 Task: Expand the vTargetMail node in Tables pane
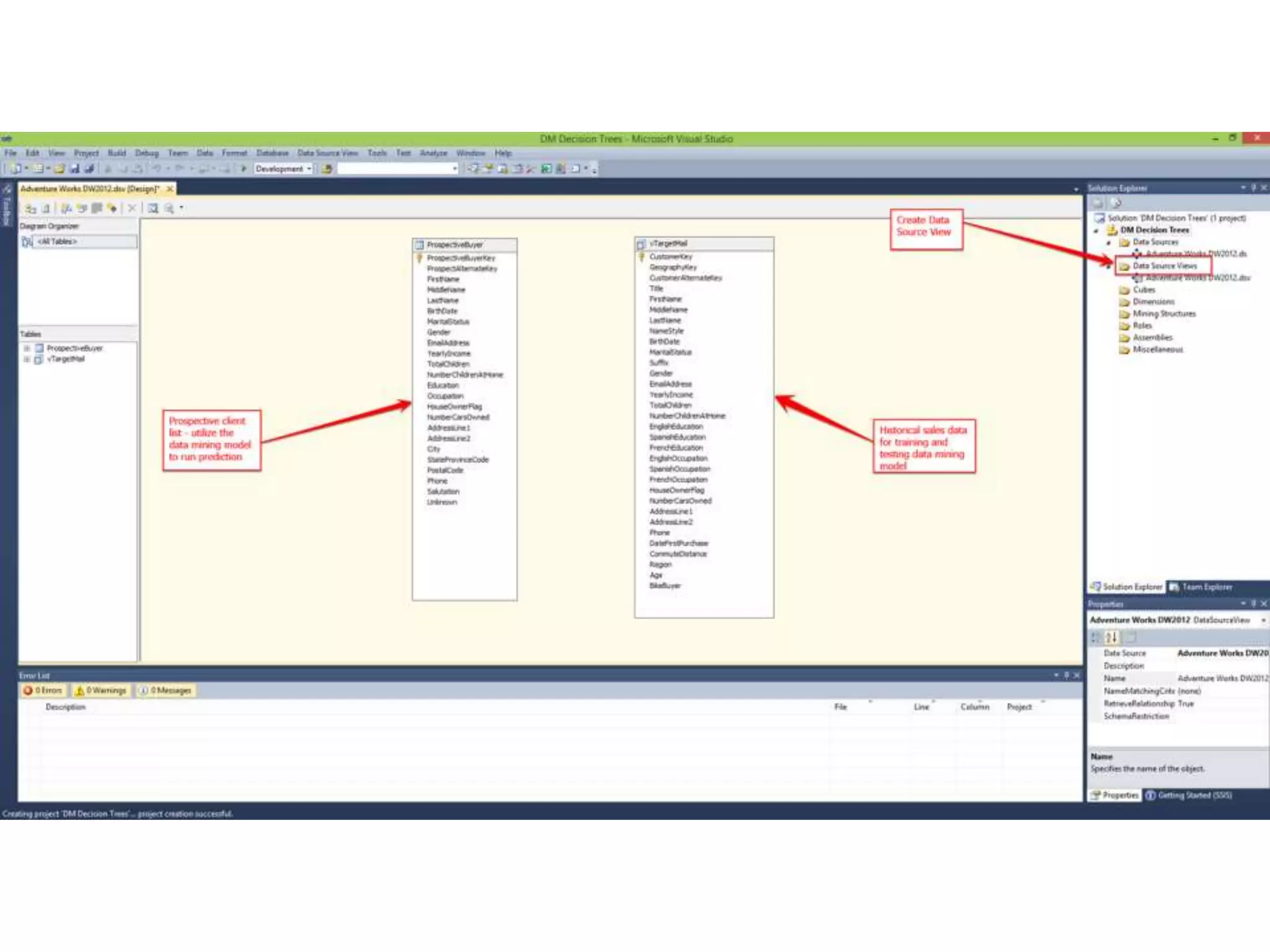(27, 359)
